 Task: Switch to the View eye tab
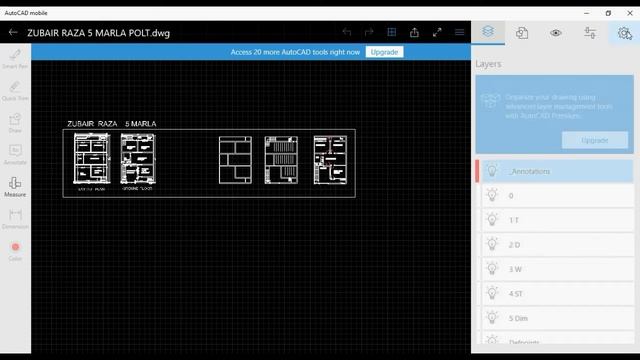pyautogui.click(x=556, y=33)
